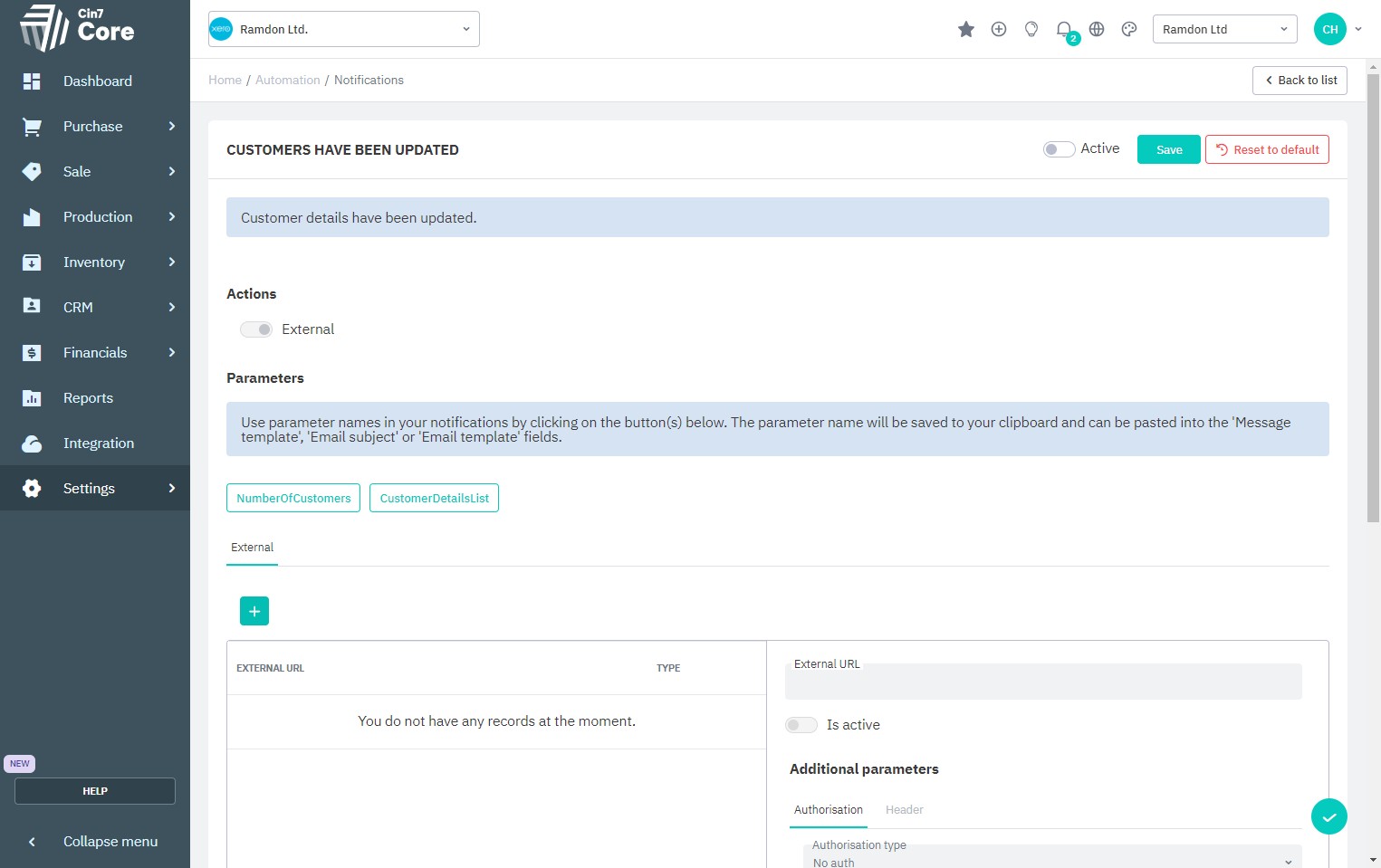This screenshot has height=868, width=1381.
Task: Click the plus circle quick-add icon
Action: click(x=998, y=30)
